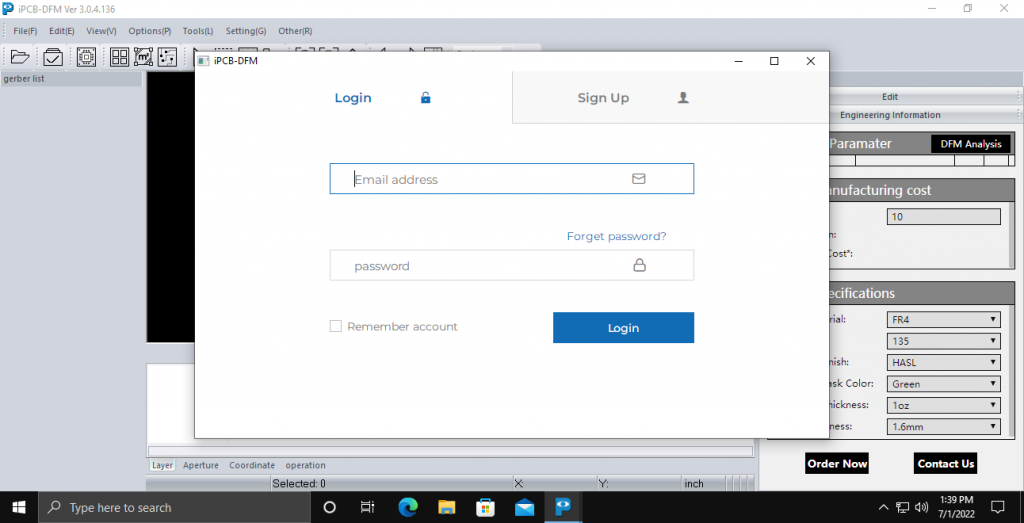Viewport: 1024px width, 523px height.
Task: Open the HASL surface finish dropdown
Action: click(x=943, y=363)
